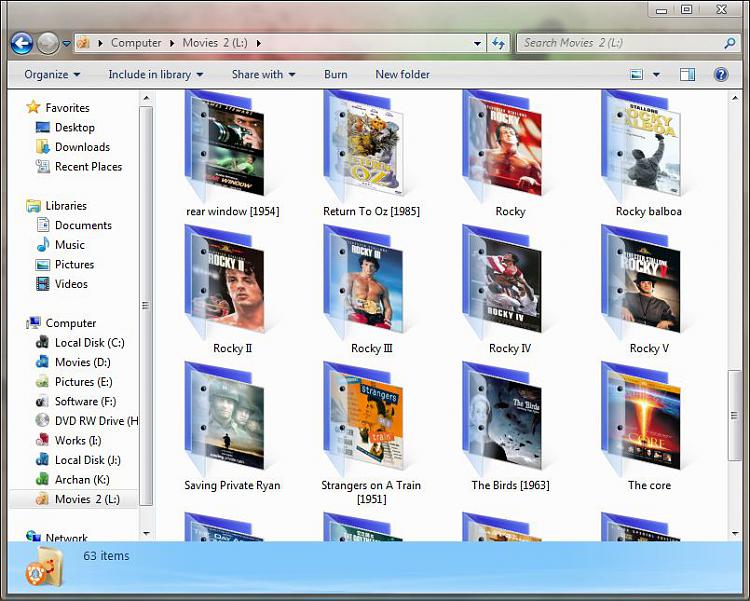This screenshot has width=750, height=601.
Task: Create a New folder
Action: pos(403,74)
